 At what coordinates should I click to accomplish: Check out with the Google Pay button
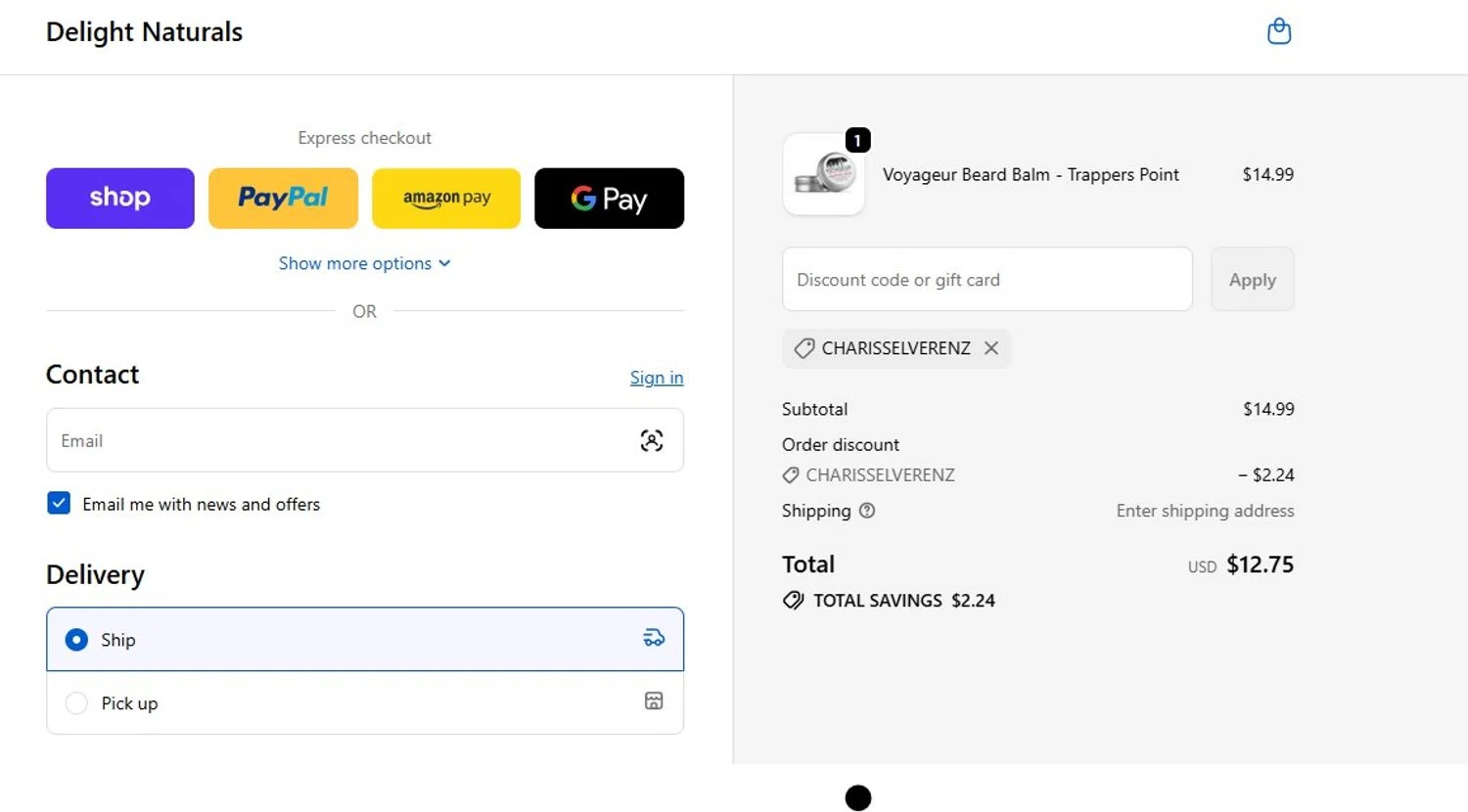point(609,199)
